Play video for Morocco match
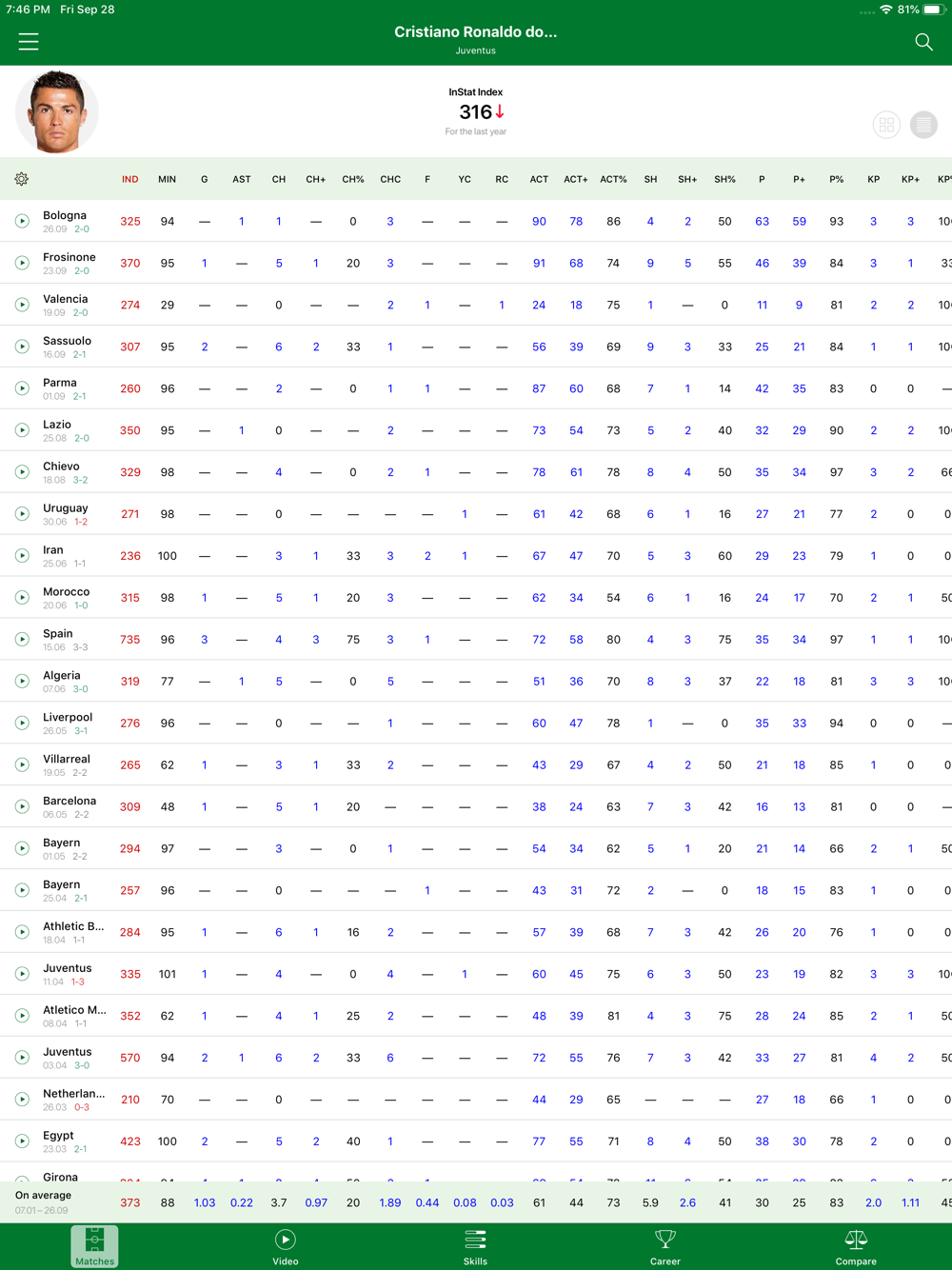The image size is (952, 1270). (22, 598)
